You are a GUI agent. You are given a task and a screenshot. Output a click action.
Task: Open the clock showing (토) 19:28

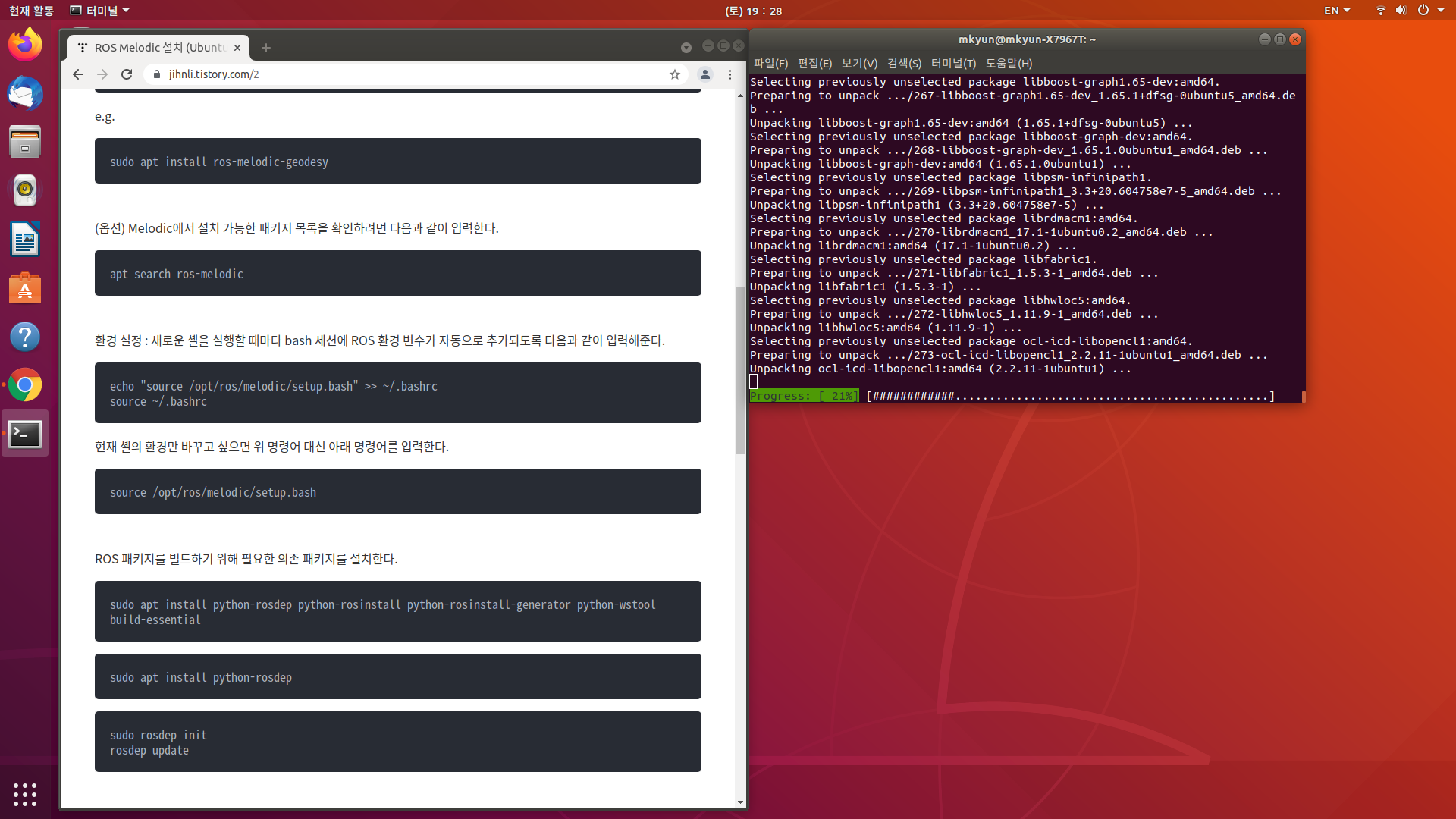pos(753,11)
